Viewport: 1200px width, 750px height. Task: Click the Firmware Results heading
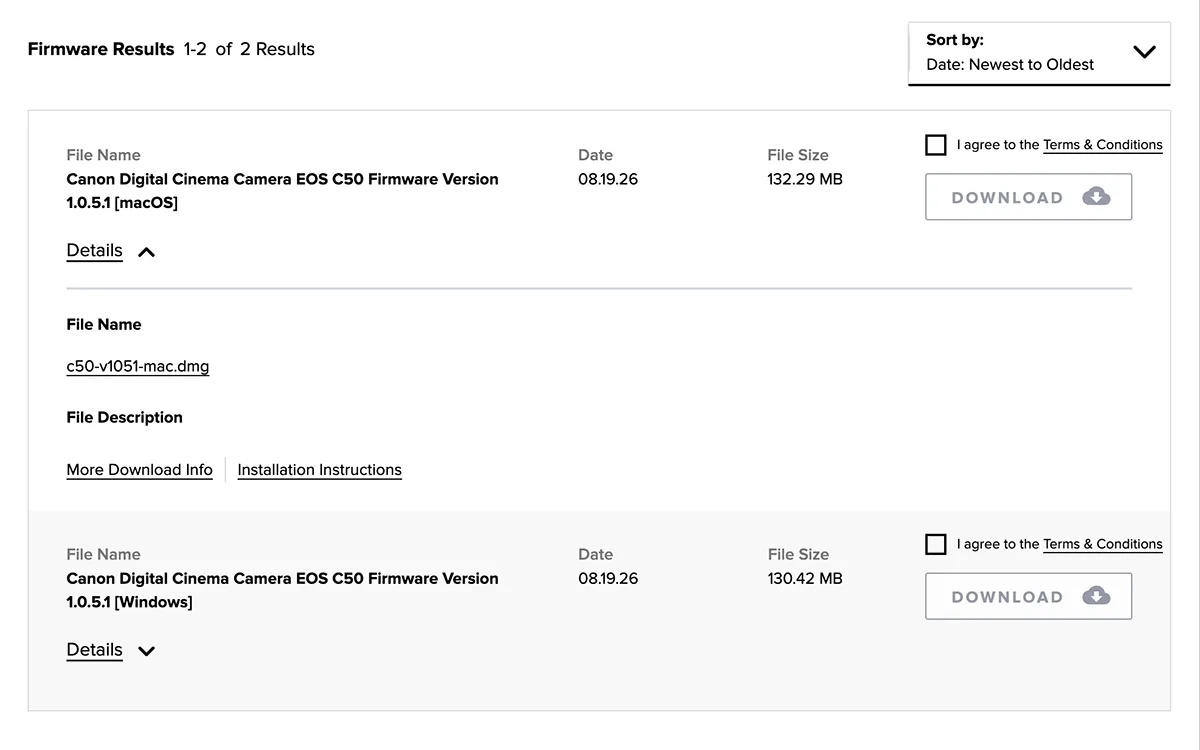pyautogui.click(x=101, y=49)
